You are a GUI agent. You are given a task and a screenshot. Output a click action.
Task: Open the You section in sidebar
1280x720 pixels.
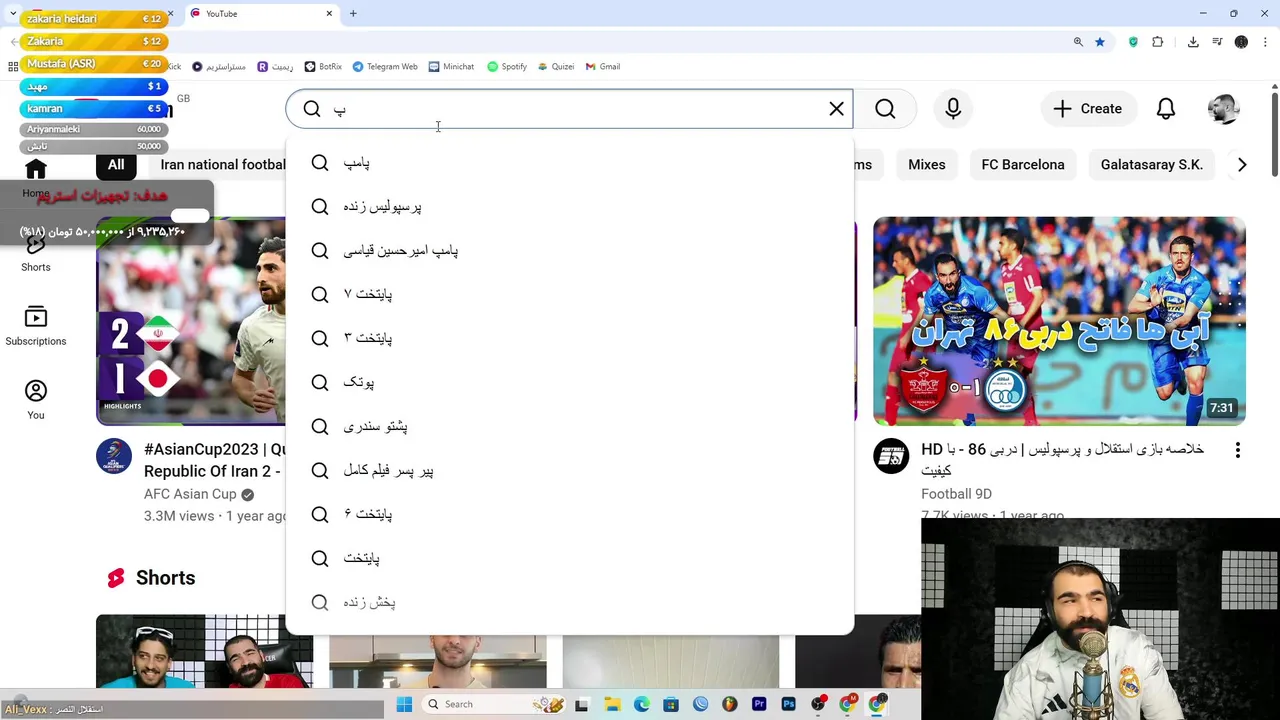coord(36,400)
